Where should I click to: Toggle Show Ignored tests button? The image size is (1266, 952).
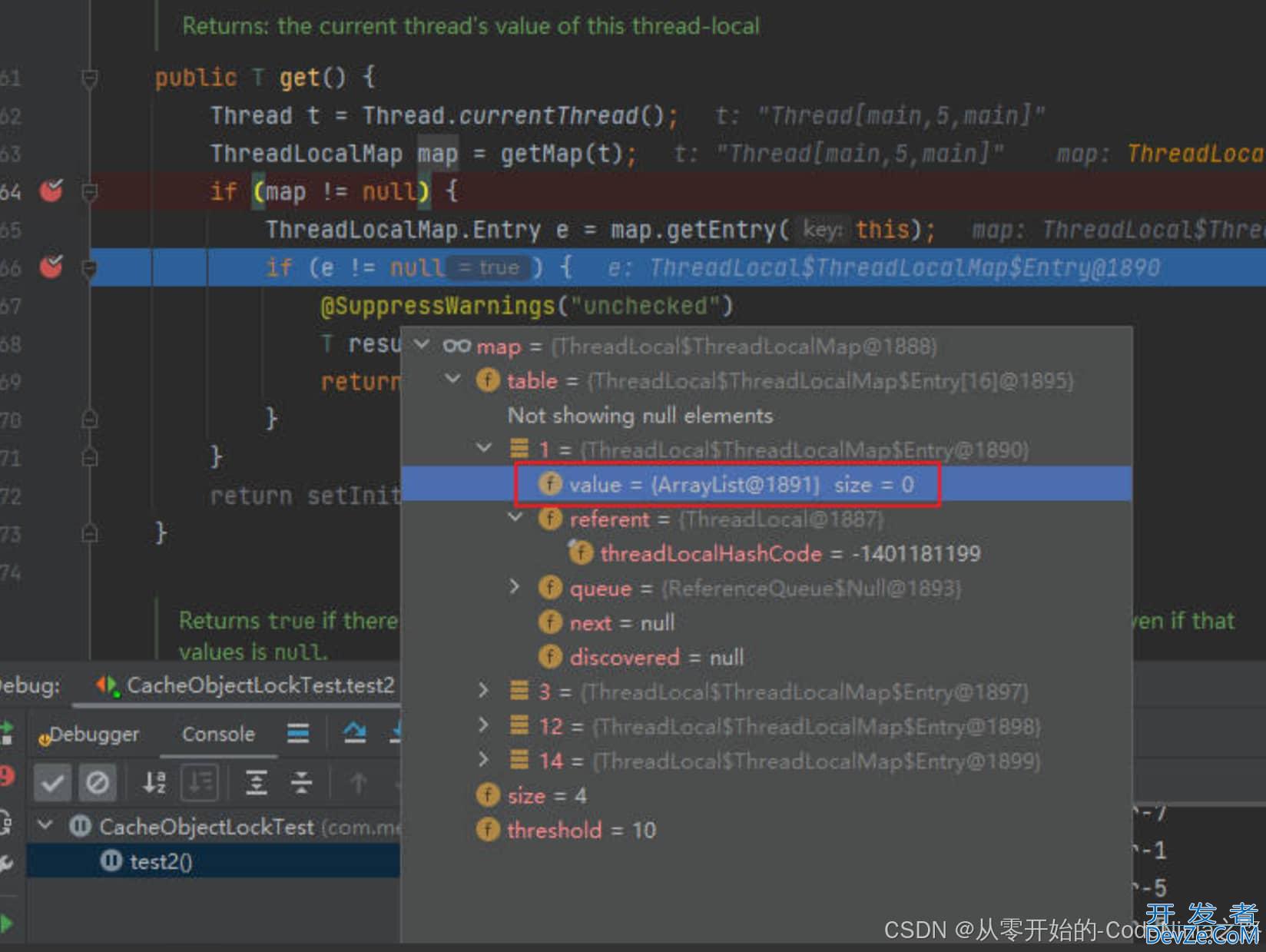98,783
